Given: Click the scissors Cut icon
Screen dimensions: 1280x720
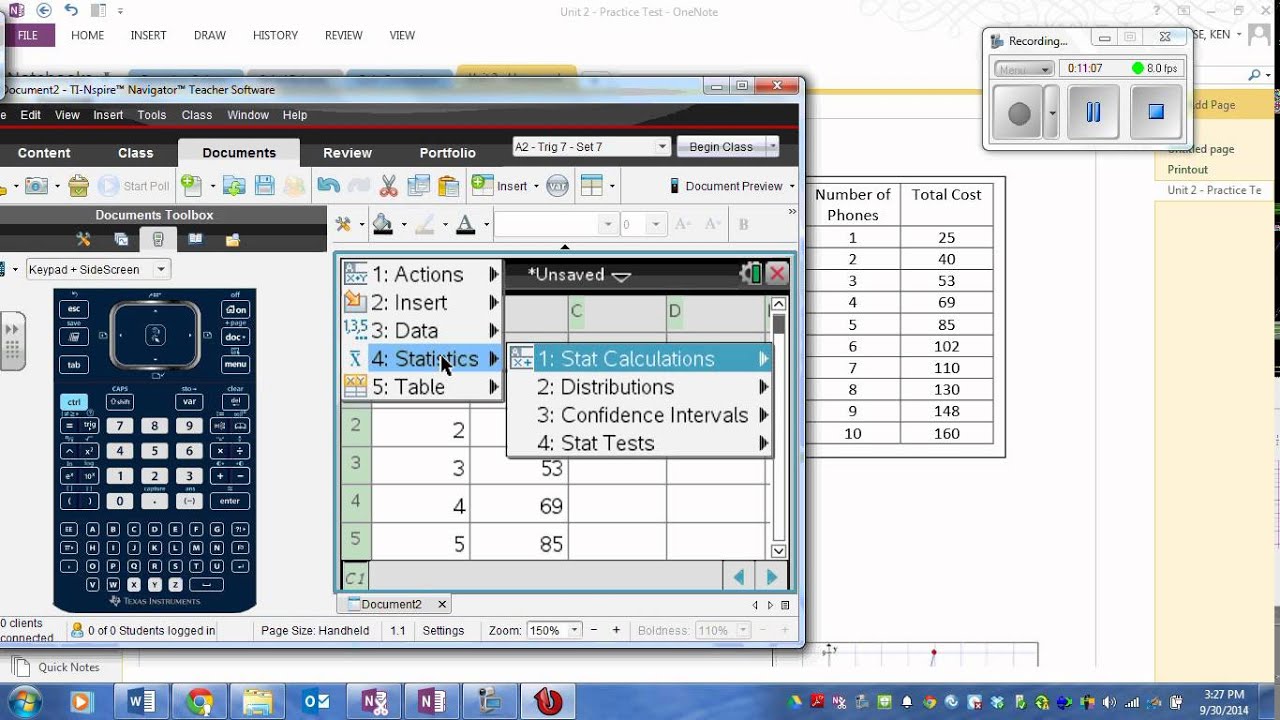Looking at the screenshot, I should pyautogui.click(x=389, y=186).
